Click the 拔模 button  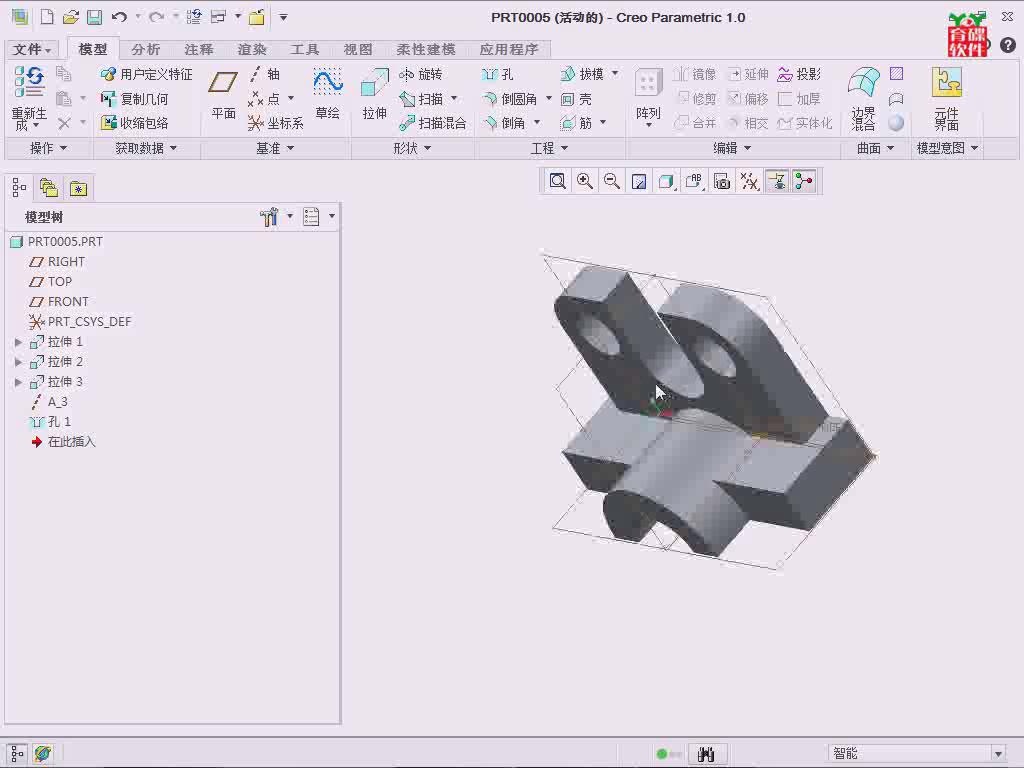(x=583, y=74)
